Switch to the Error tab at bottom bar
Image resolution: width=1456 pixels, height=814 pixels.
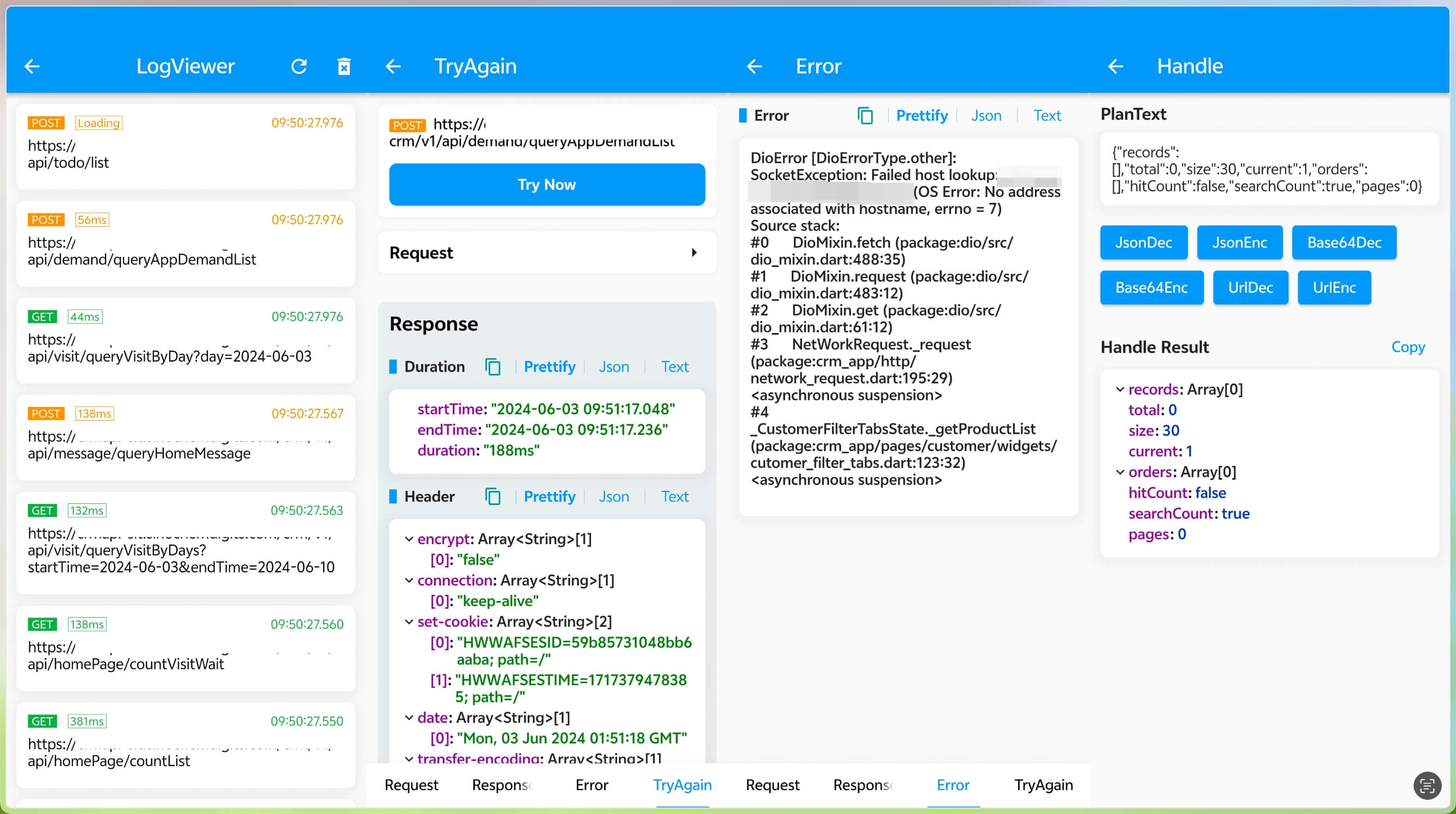coord(592,784)
